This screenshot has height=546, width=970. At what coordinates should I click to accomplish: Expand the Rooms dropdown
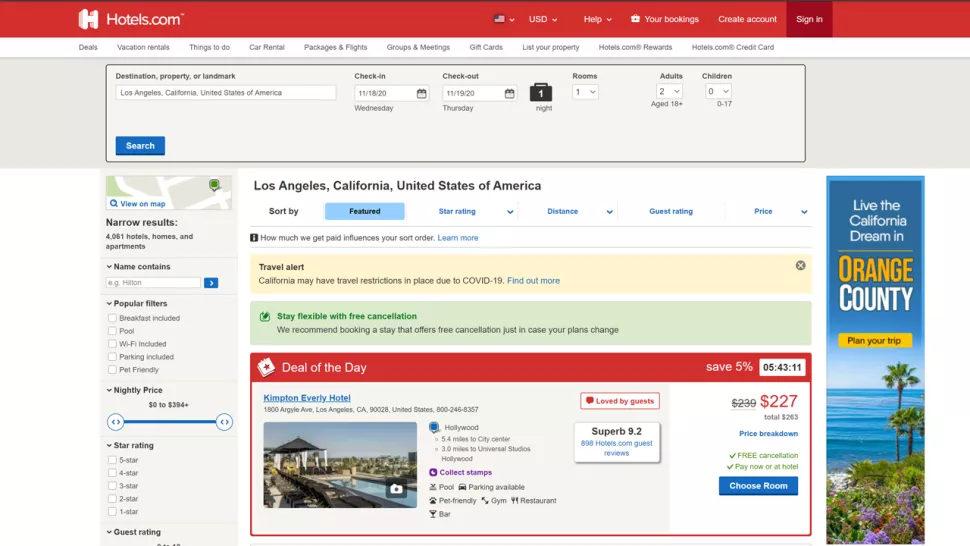tap(585, 92)
